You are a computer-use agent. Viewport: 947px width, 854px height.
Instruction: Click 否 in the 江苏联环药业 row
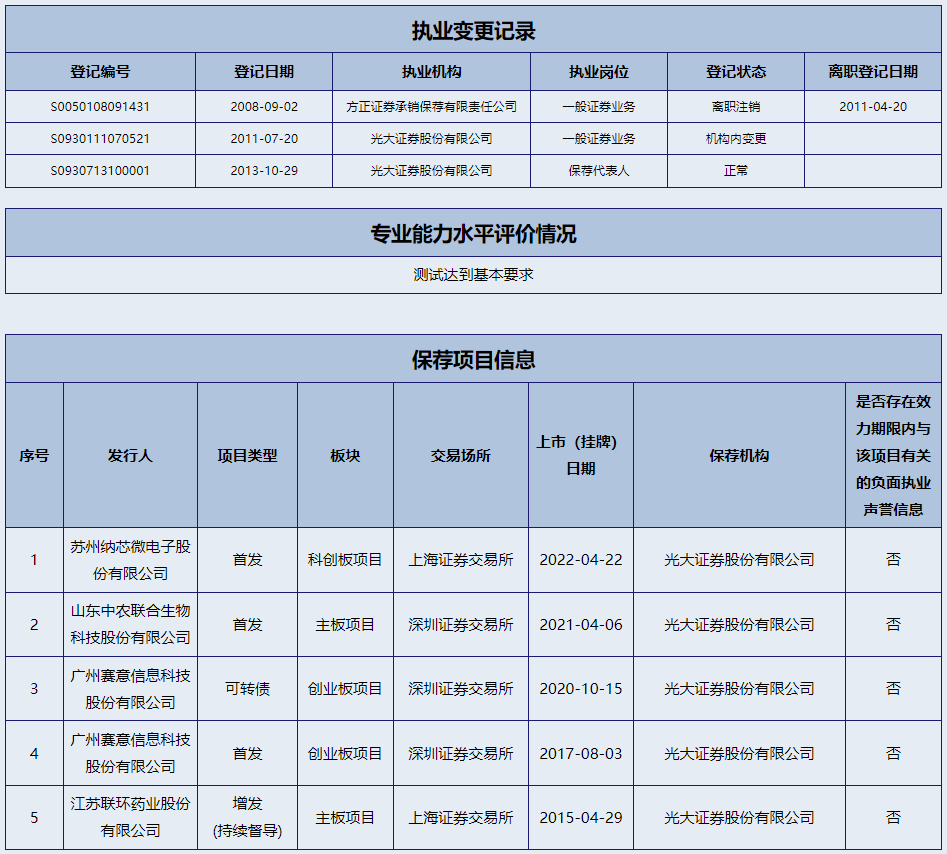coord(893,818)
